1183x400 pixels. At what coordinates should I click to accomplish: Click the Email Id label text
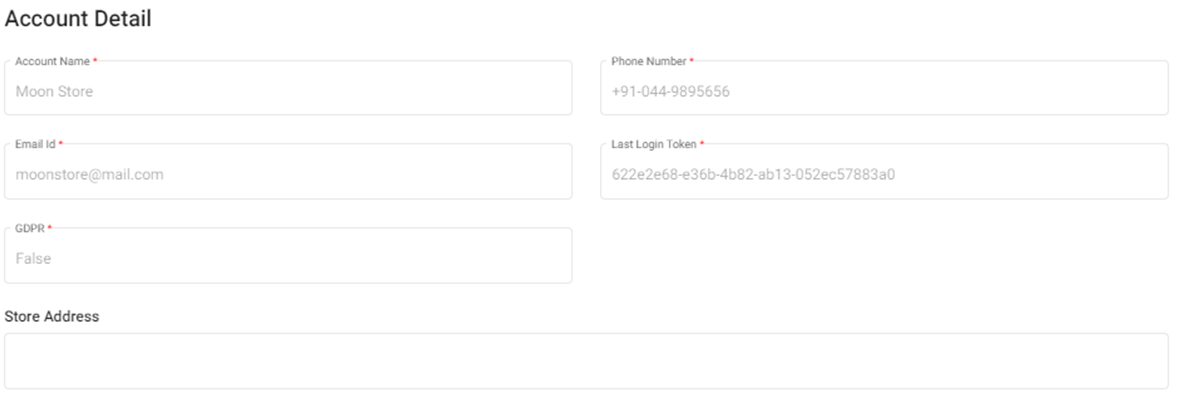[x=36, y=144]
